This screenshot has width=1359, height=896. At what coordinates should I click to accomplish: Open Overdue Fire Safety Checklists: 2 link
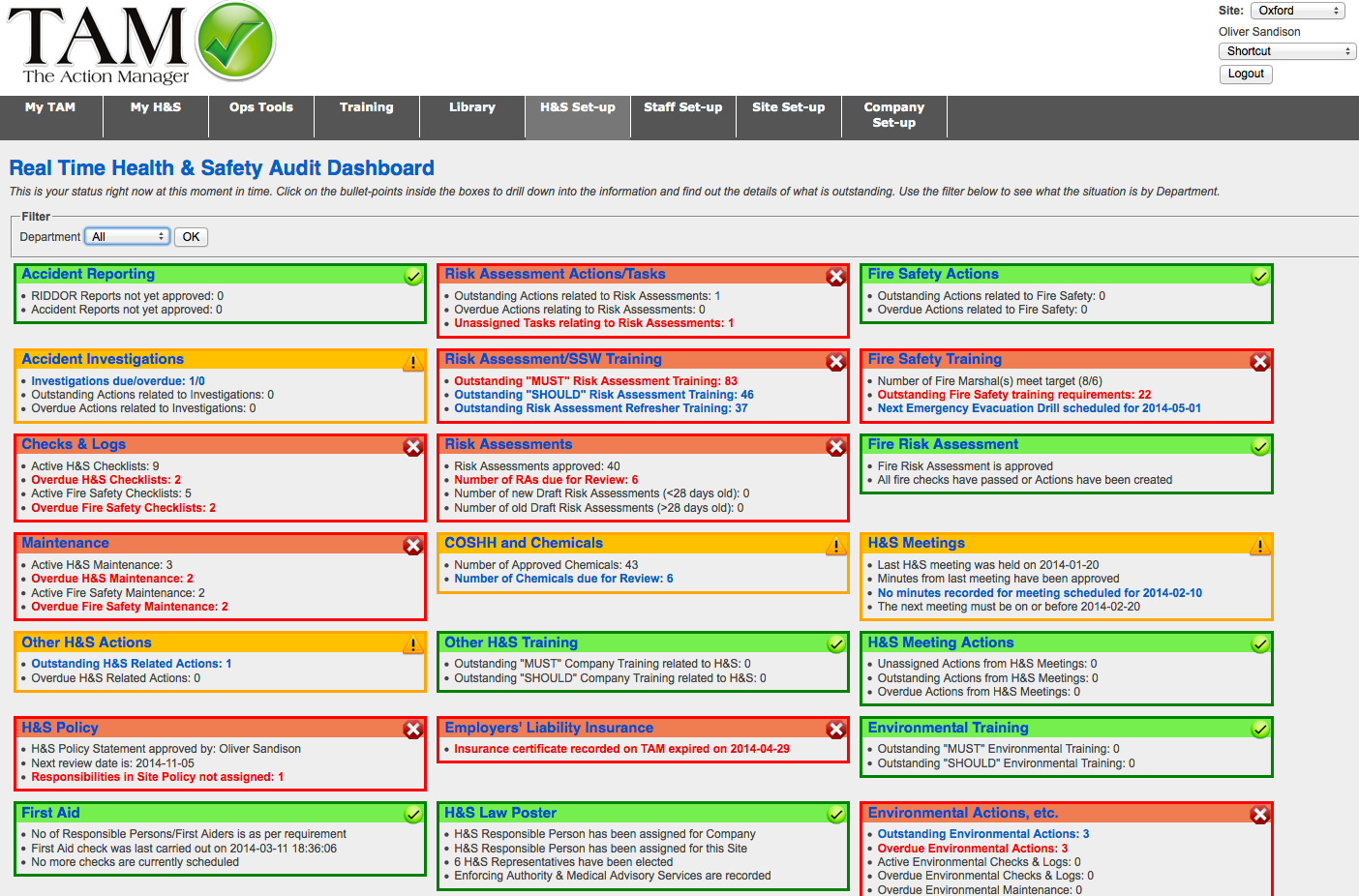124,508
